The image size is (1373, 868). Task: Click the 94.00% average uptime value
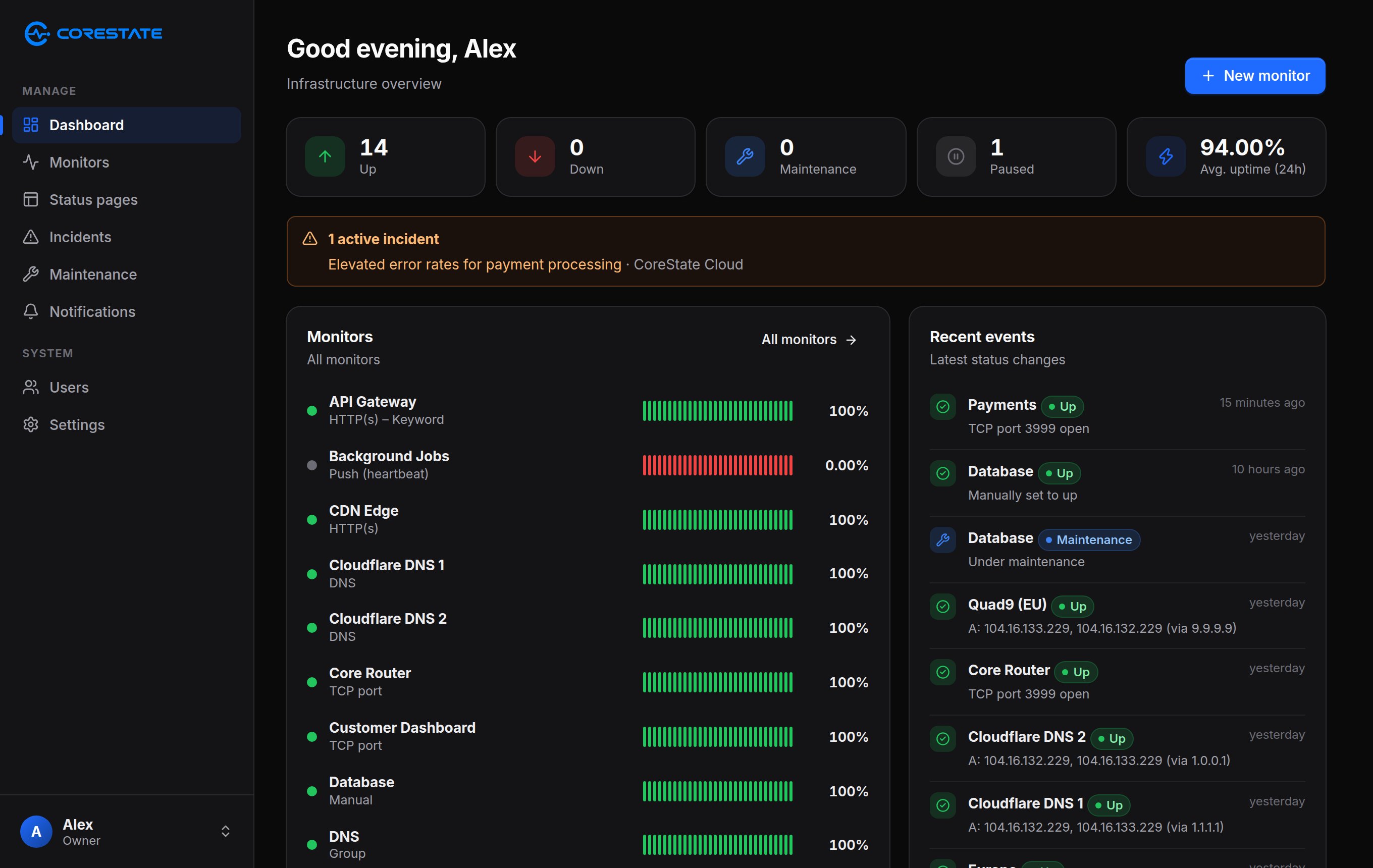(x=1242, y=148)
